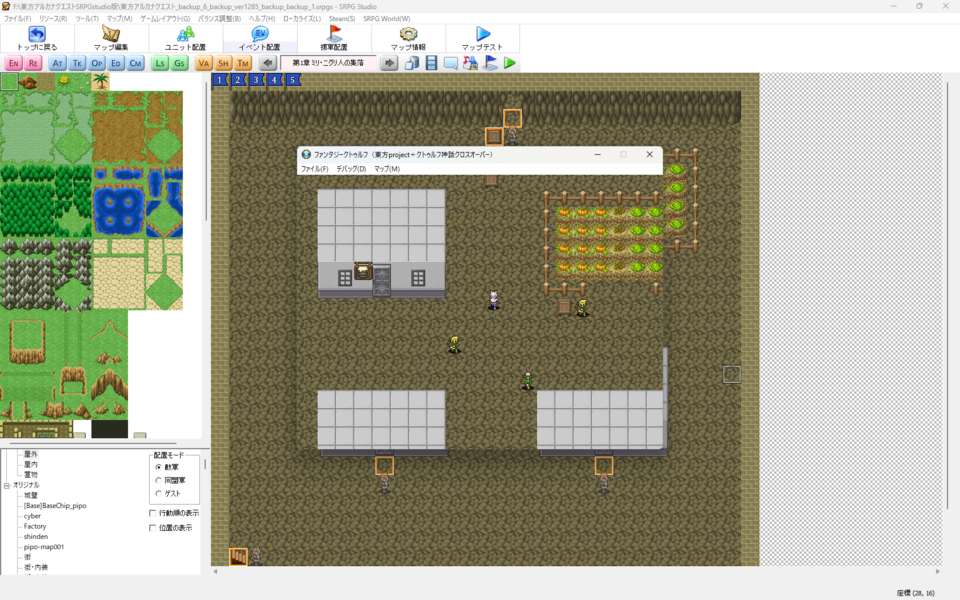This screenshot has width=960, height=600.
Task: Click the palm tree tile thumbnail
Action: coord(100,82)
